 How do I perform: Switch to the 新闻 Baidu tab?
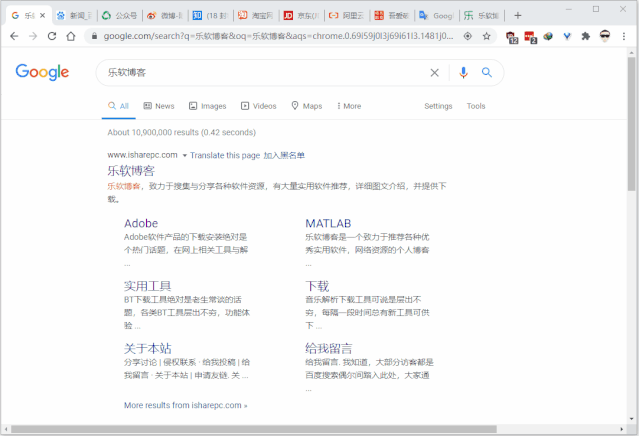coord(75,15)
